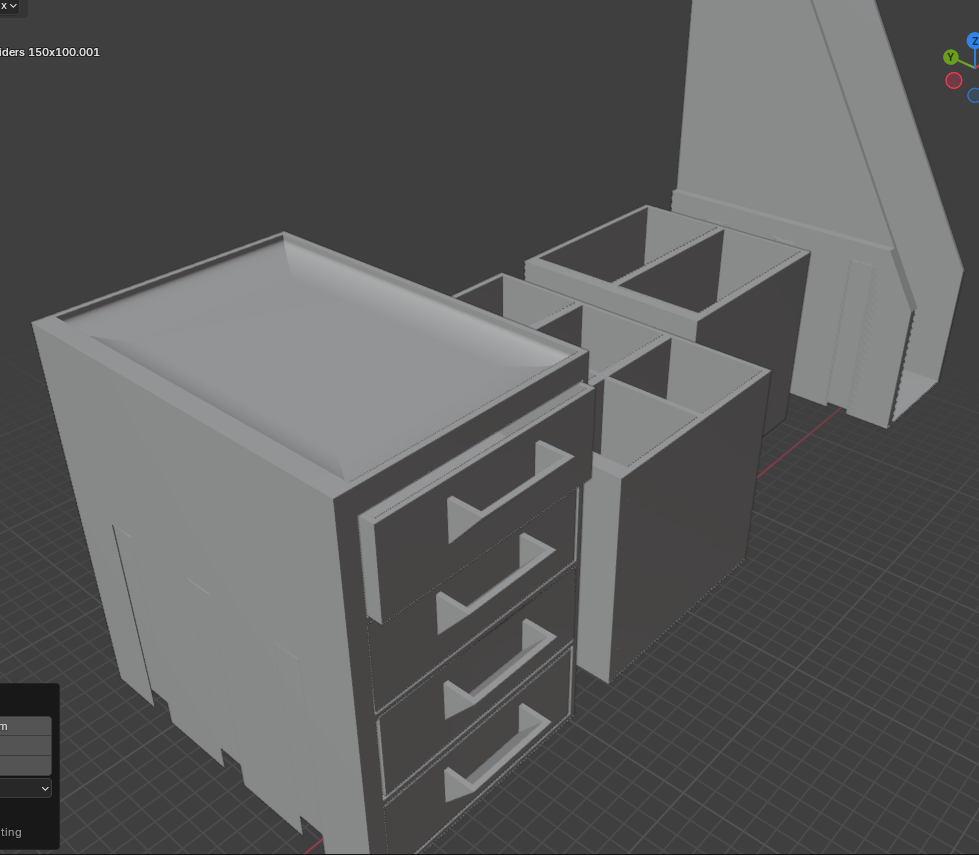The height and width of the screenshot is (855, 979).
Task: Click the green Y axis gizmo handle
Action: click(x=950, y=57)
